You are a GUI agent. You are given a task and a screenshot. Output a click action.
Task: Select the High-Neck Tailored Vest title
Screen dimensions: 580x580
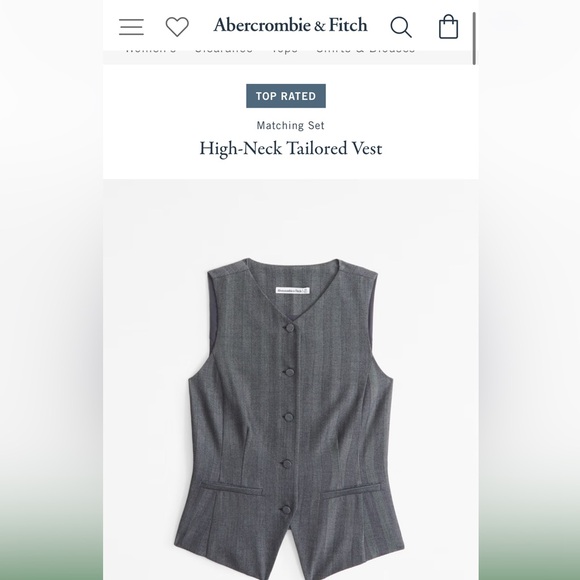click(x=291, y=149)
